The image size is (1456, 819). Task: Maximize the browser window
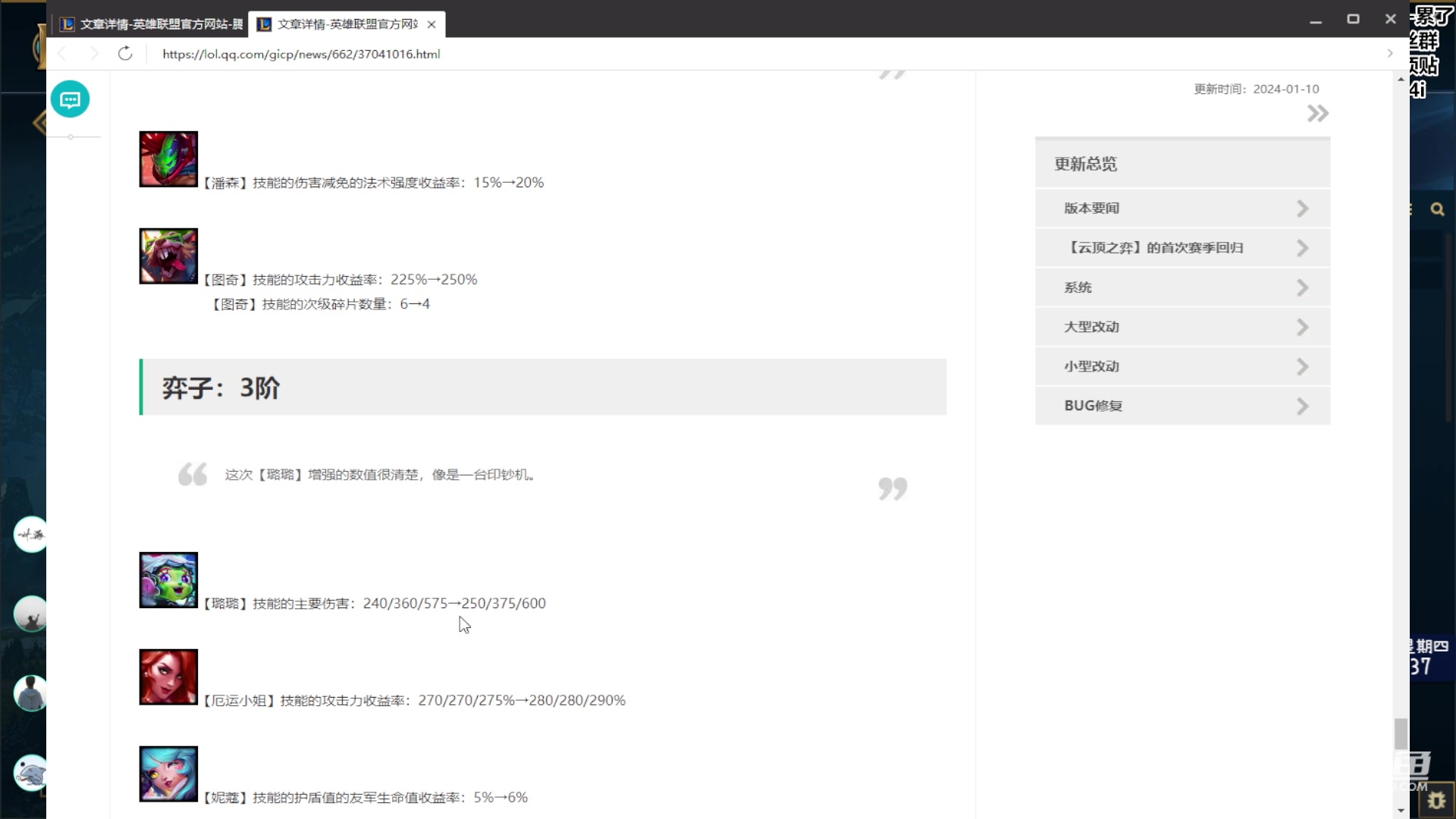[1353, 19]
